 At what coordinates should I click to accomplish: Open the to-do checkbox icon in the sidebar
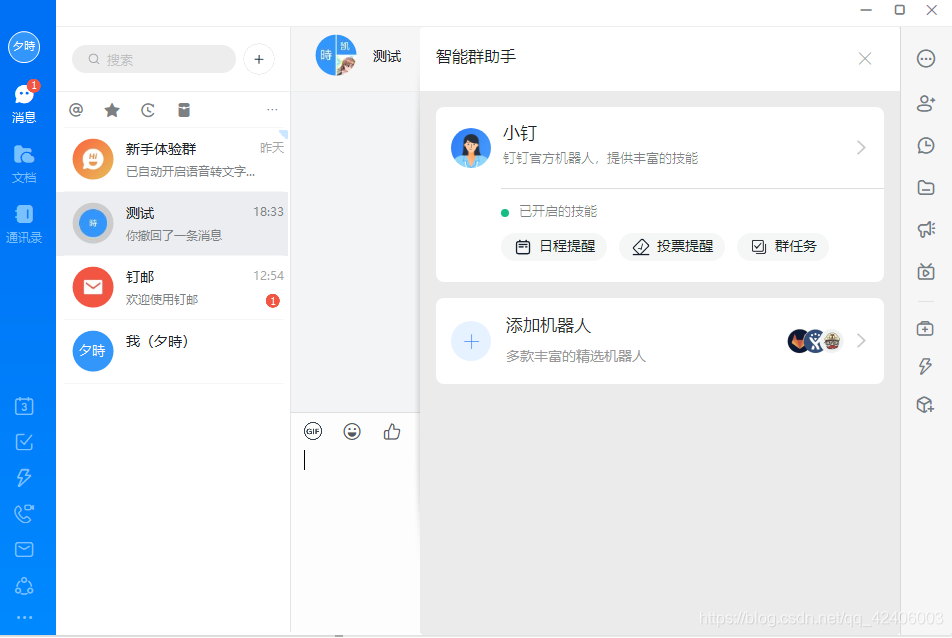24,442
